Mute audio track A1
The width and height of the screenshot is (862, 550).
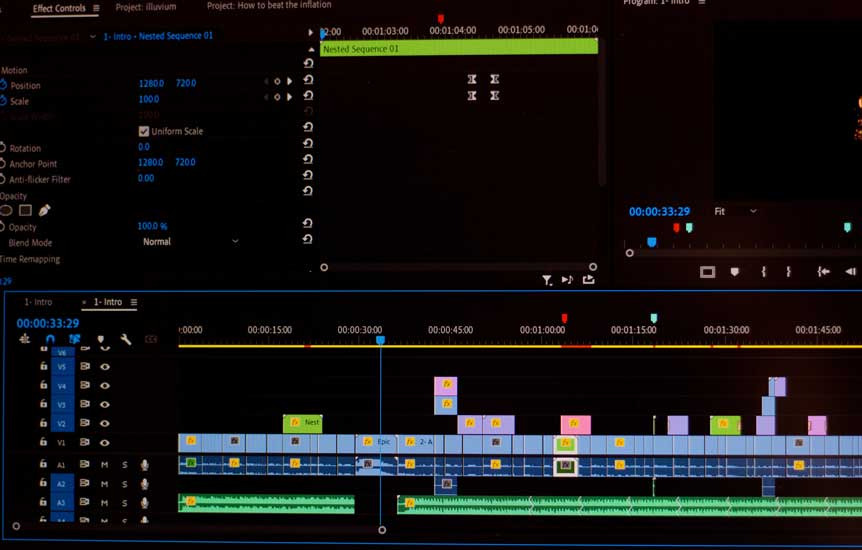tap(105, 464)
